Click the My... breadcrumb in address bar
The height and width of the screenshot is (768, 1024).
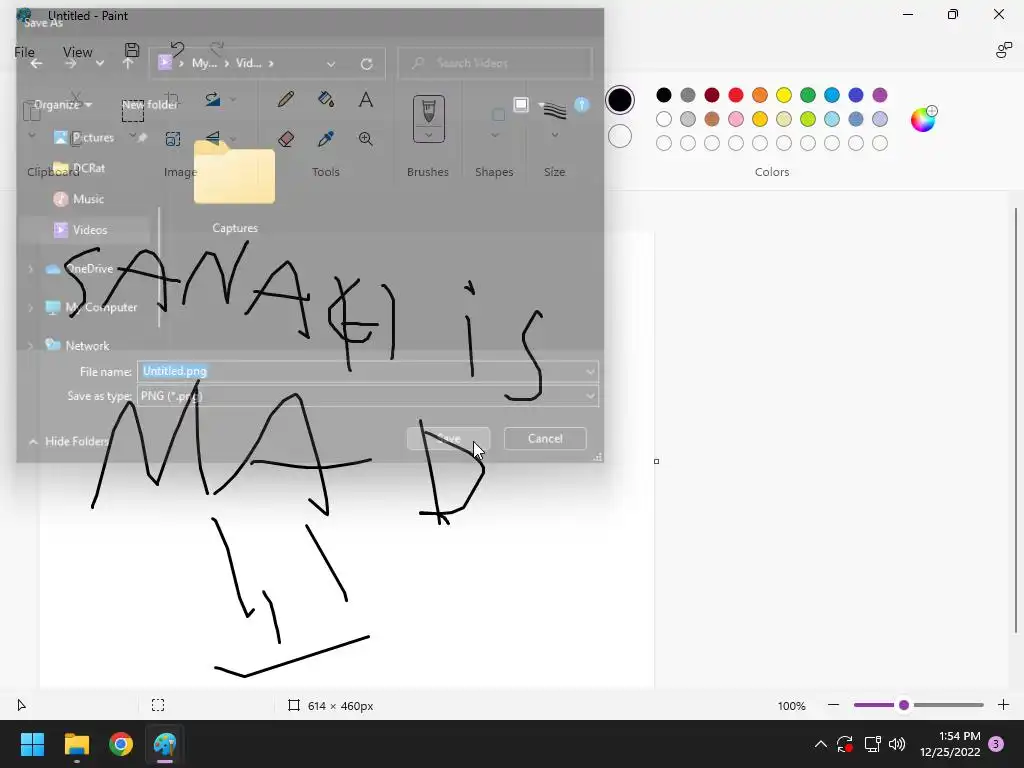(x=204, y=63)
